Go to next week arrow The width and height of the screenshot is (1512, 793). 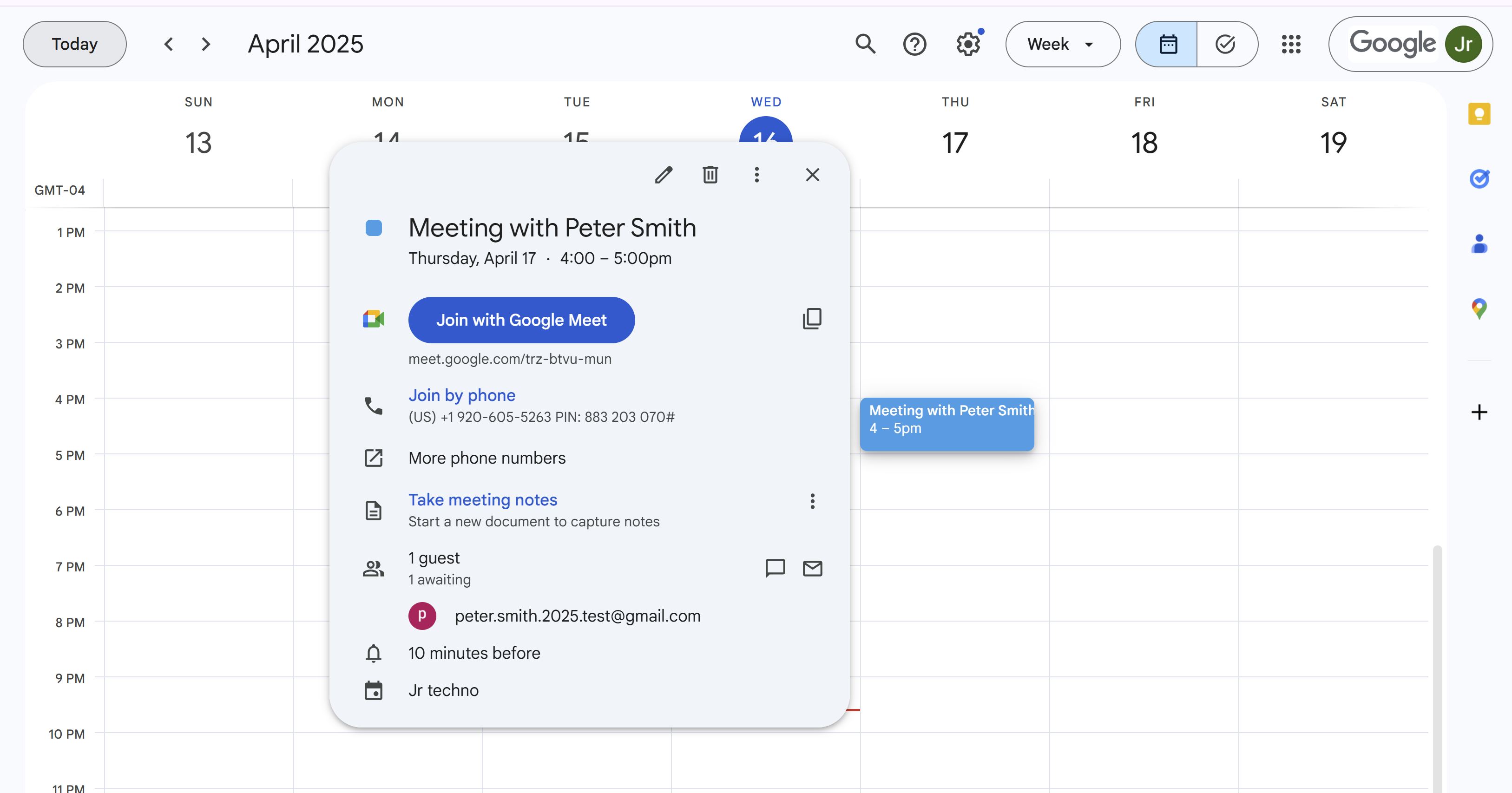pos(205,44)
